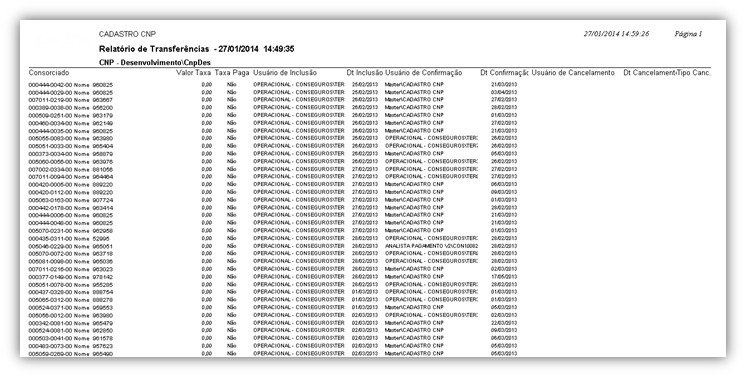The width and height of the screenshot is (746, 377).
Task: Click consorciado row 000435-0311-00 Nome 52995
Action: point(69,238)
